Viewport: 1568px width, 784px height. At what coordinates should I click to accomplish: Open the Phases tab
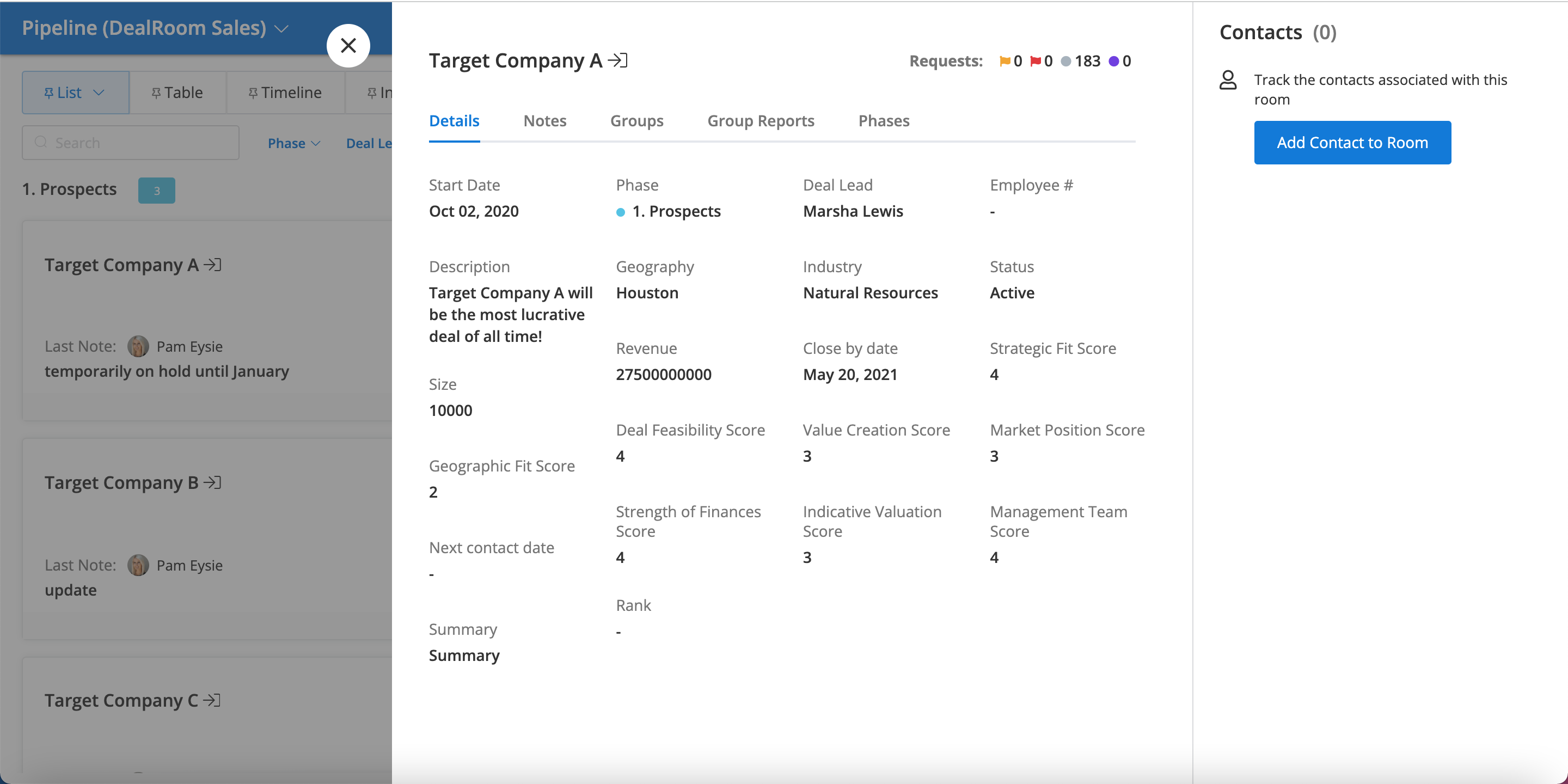click(x=884, y=120)
